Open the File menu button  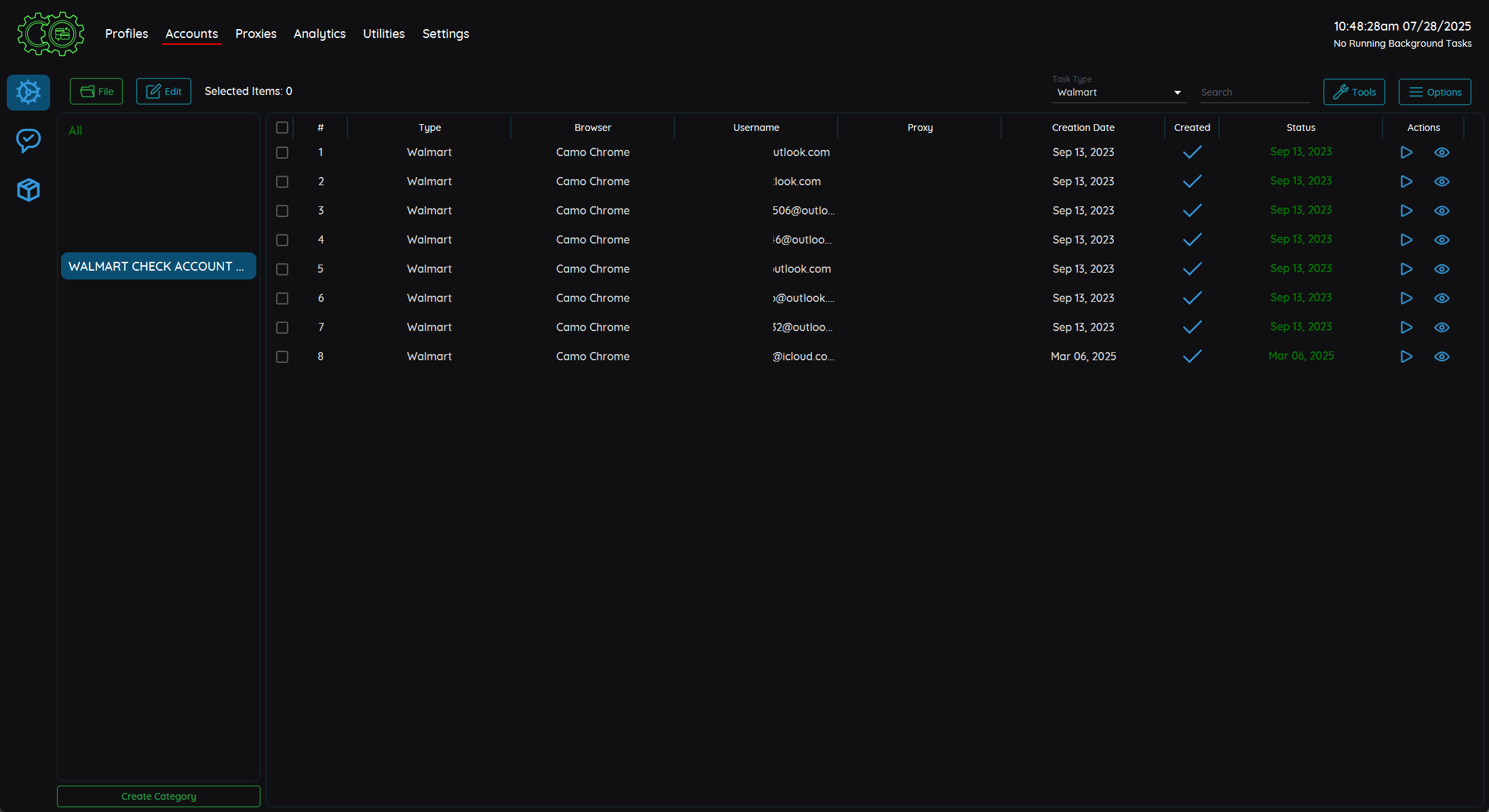[96, 92]
